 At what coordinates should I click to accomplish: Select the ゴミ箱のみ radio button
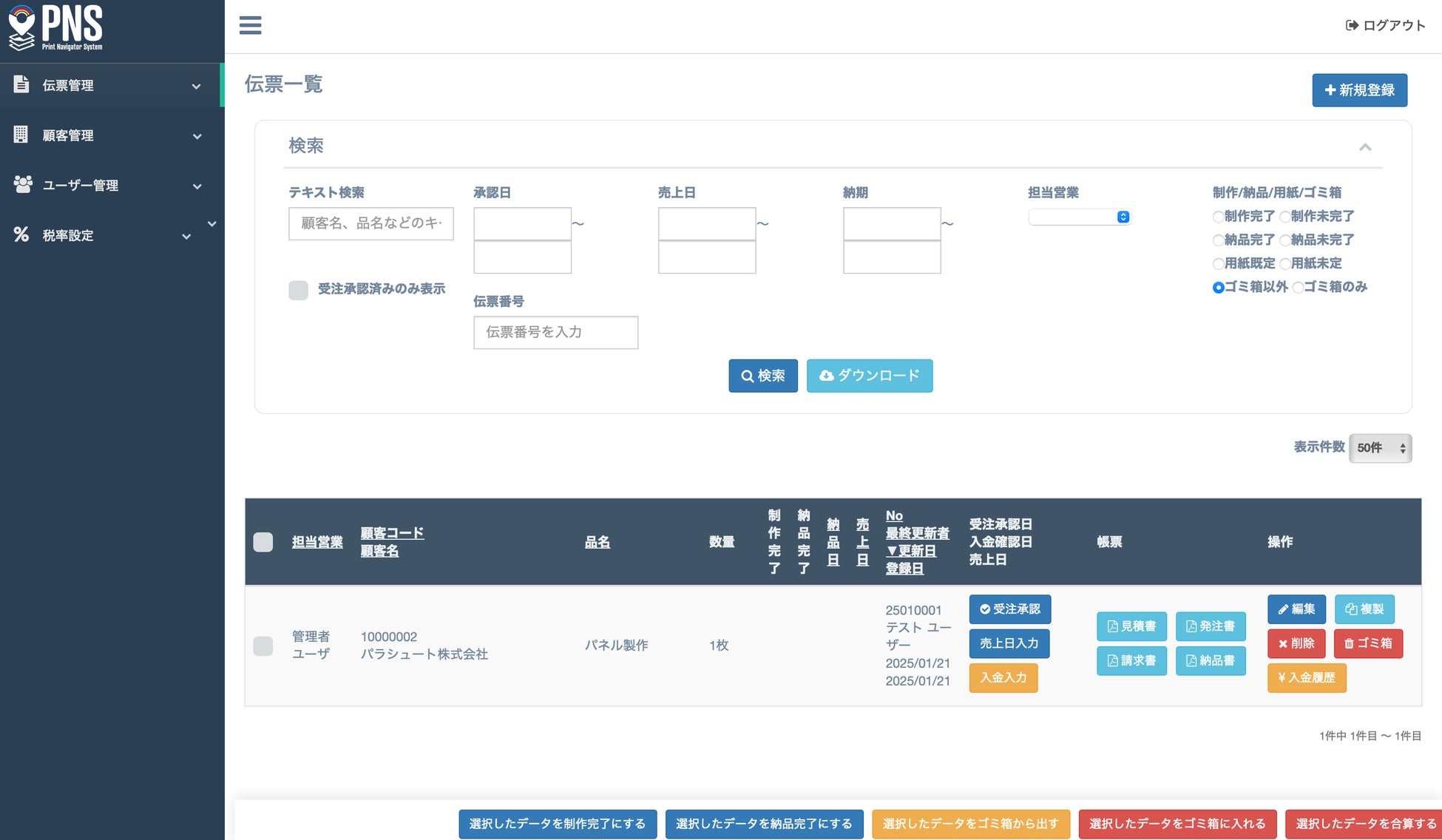(x=1298, y=288)
